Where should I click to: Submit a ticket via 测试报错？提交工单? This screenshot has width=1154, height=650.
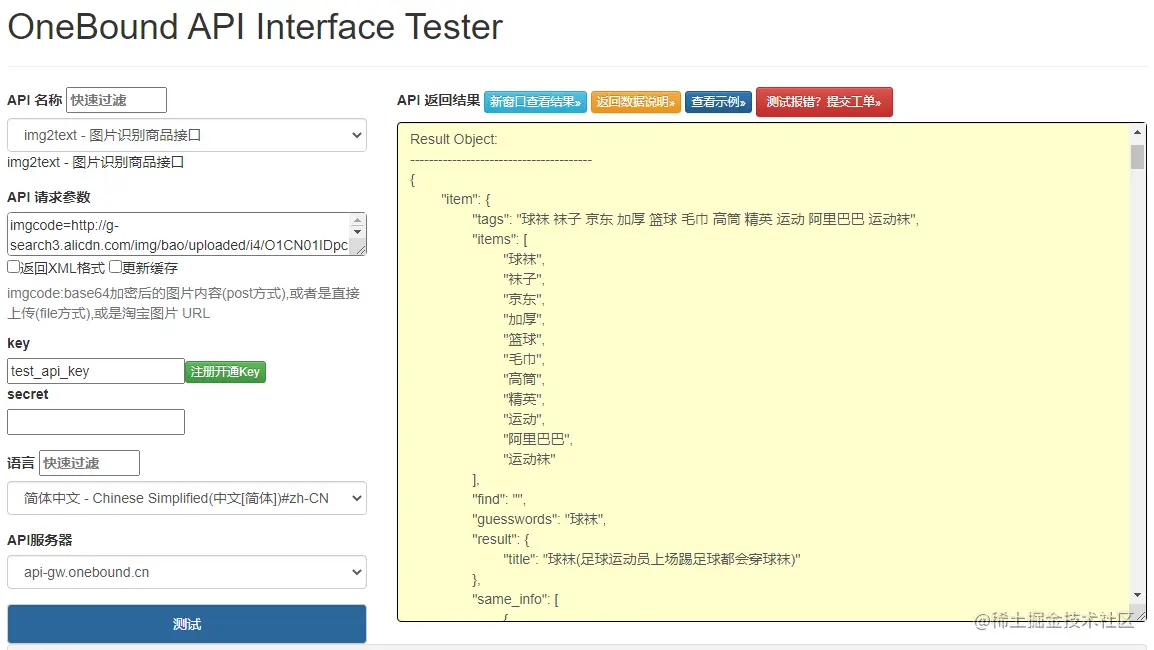coord(824,102)
